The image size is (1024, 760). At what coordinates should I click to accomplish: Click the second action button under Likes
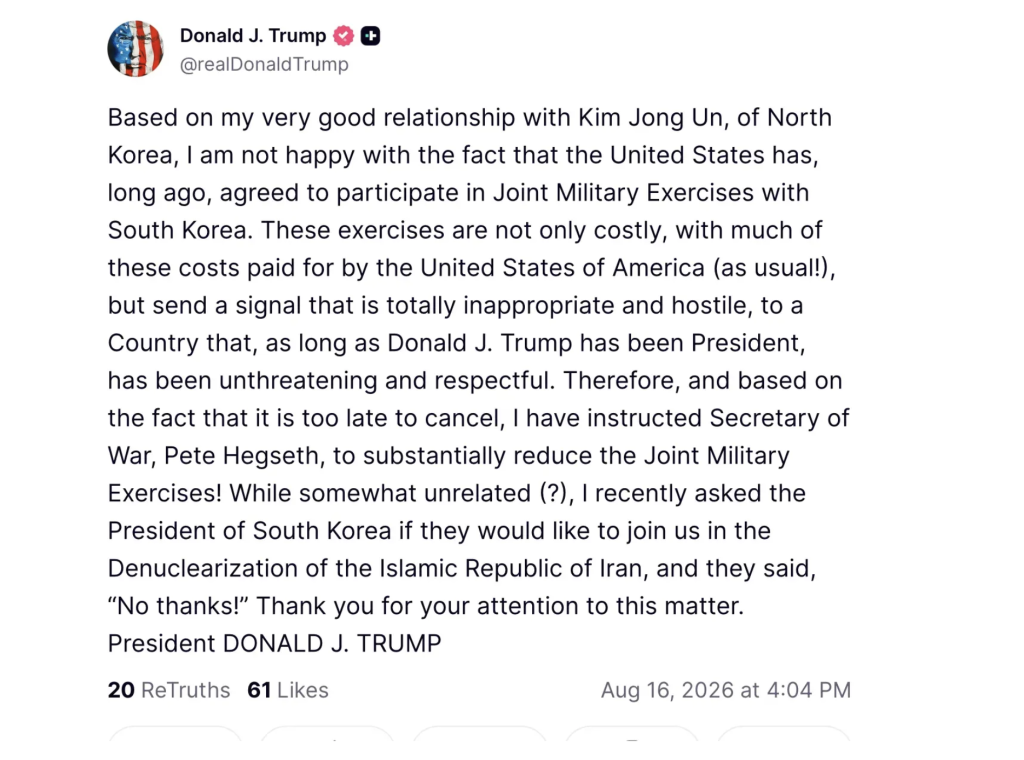pyautogui.click(x=327, y=735)
